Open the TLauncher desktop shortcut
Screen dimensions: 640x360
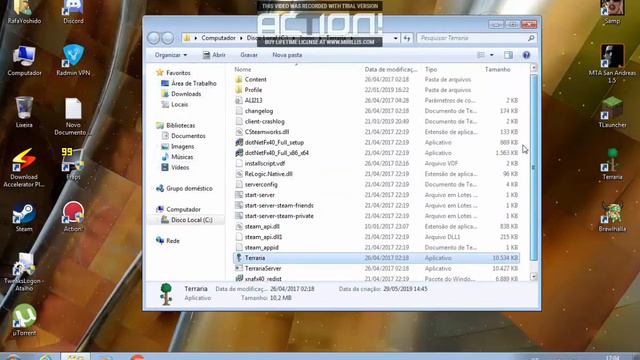612,112
